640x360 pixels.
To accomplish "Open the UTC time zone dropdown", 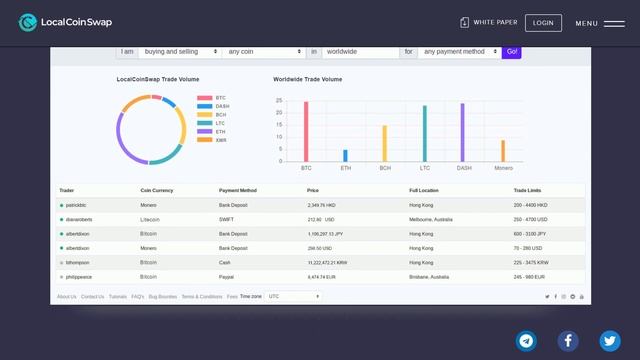I will click(293, 297).
